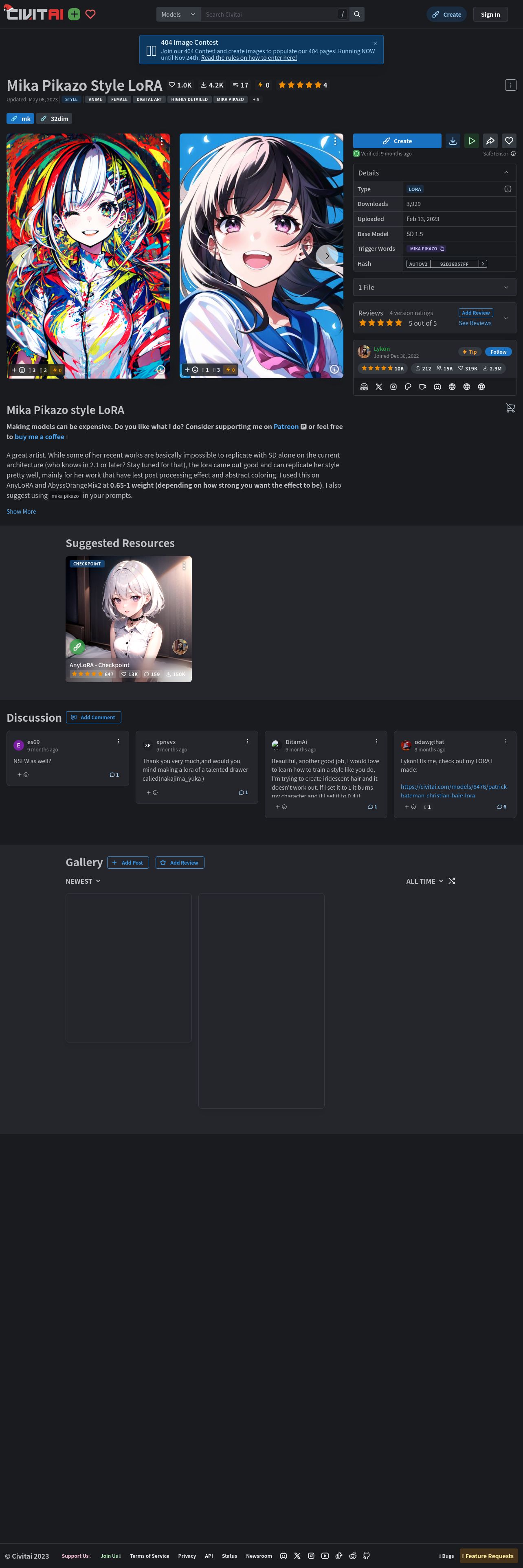
Task: Click the search magnifier button
Action: click(357, 14)
